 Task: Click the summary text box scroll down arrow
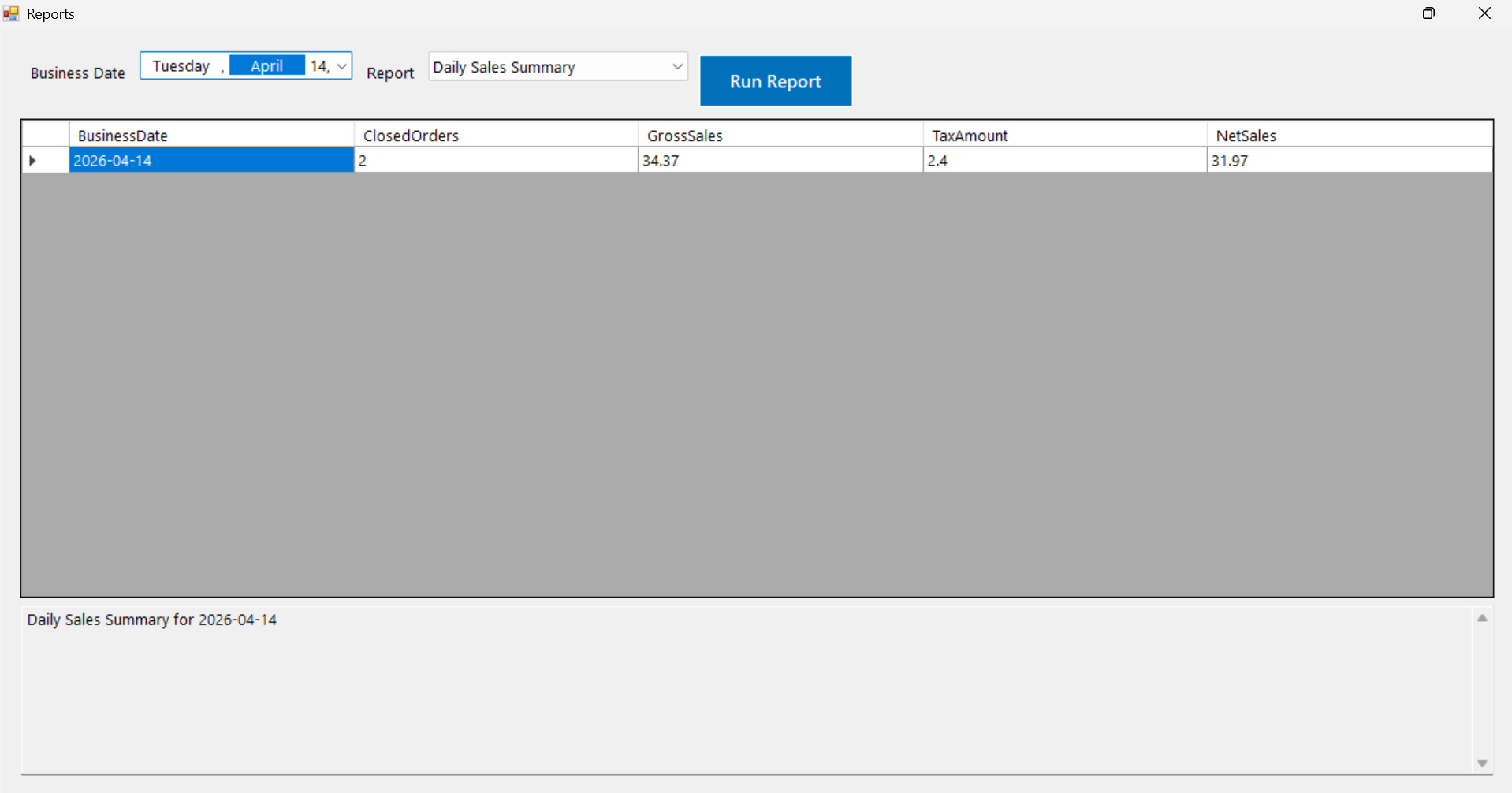coord(1482,763)
